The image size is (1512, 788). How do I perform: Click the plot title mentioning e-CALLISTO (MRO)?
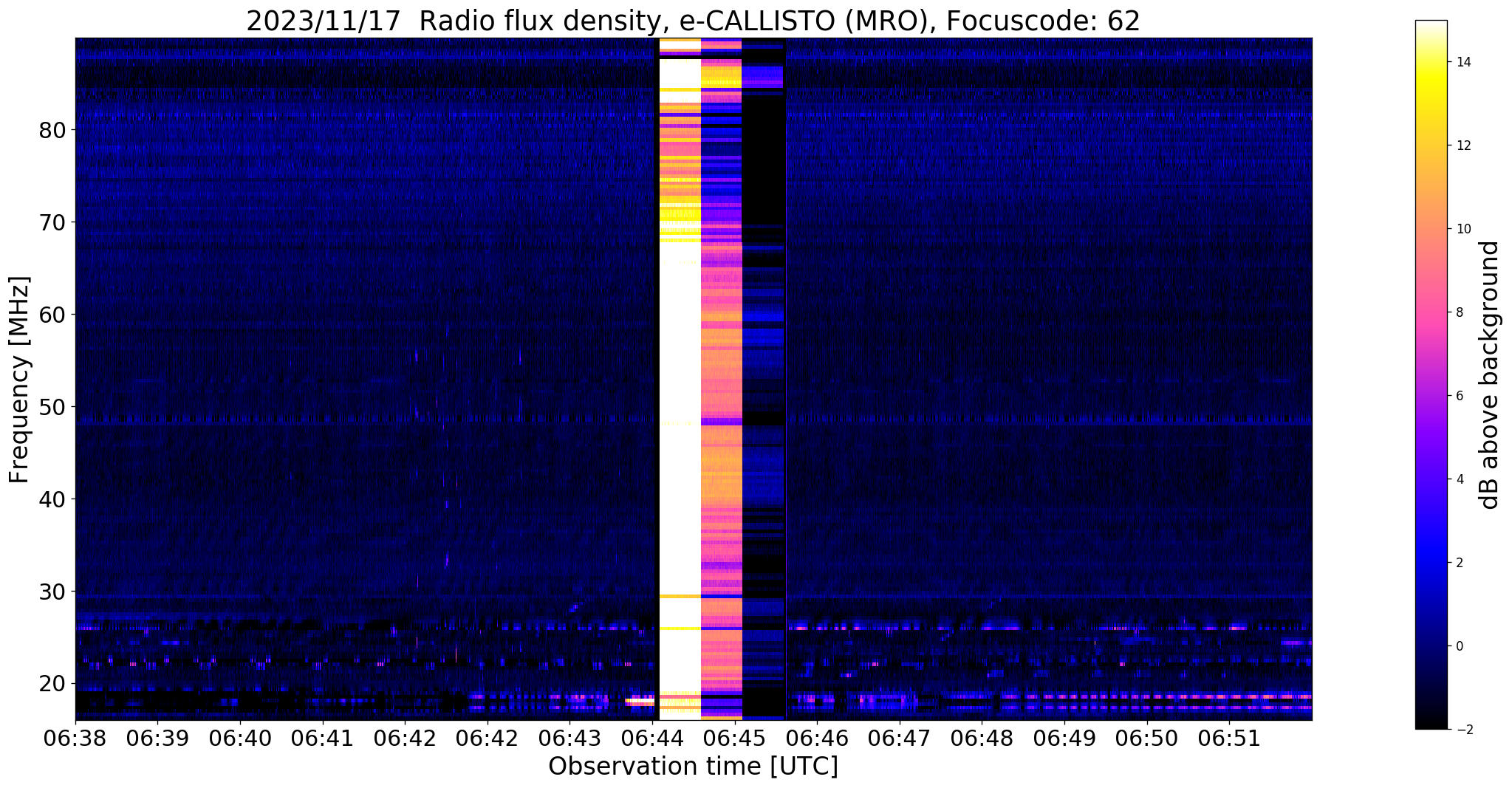pyautogui.click(x=693, y=21)
